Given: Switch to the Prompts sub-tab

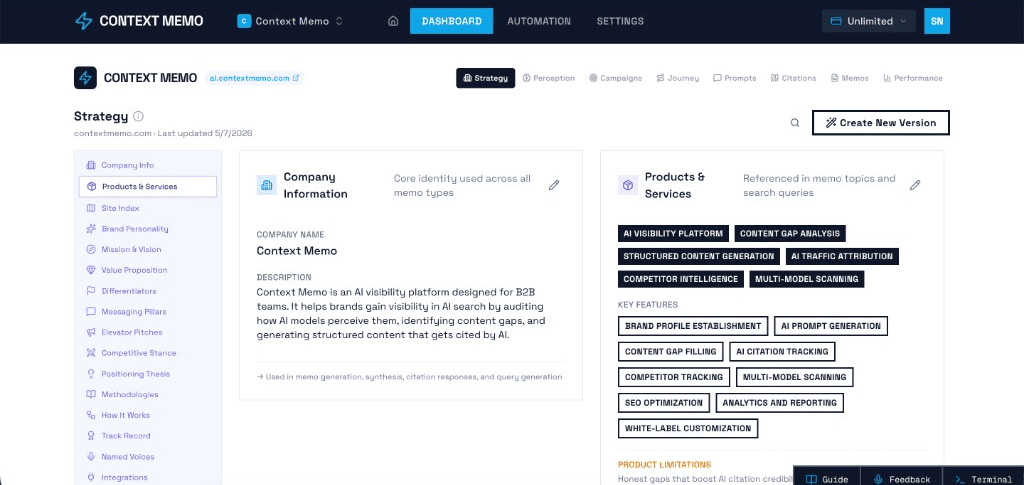Looking at the screenshot, I should (x=735, y=78).
